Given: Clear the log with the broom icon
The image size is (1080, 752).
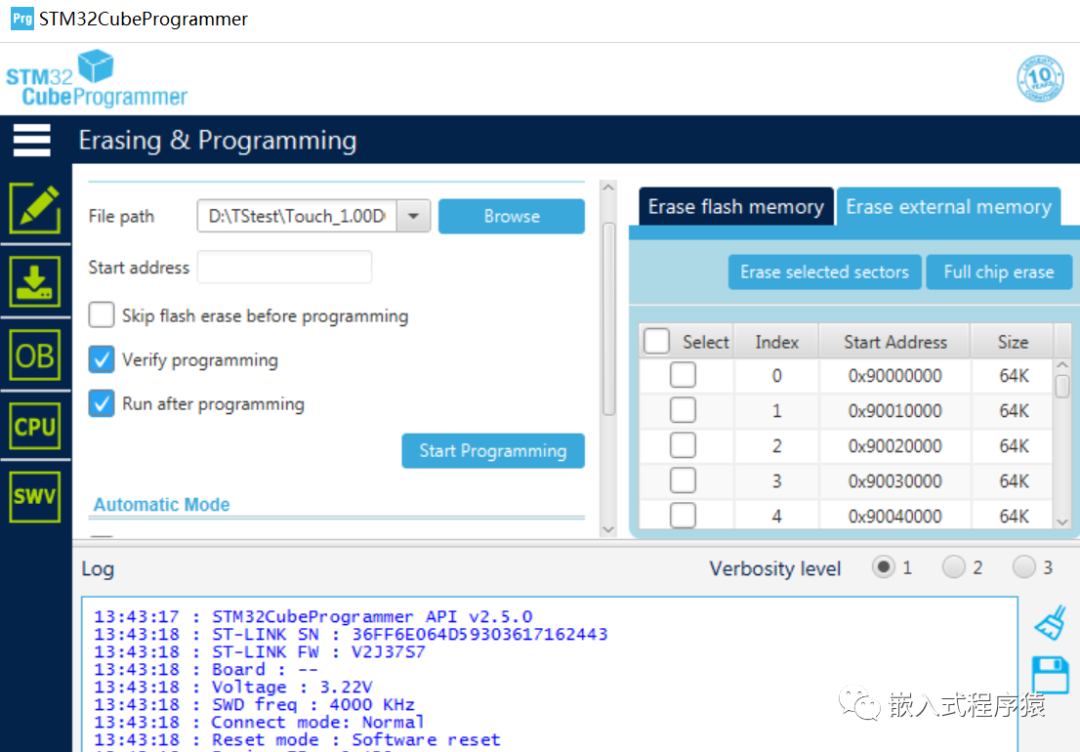Looking at the screenshot, I should coord(1051,620).
